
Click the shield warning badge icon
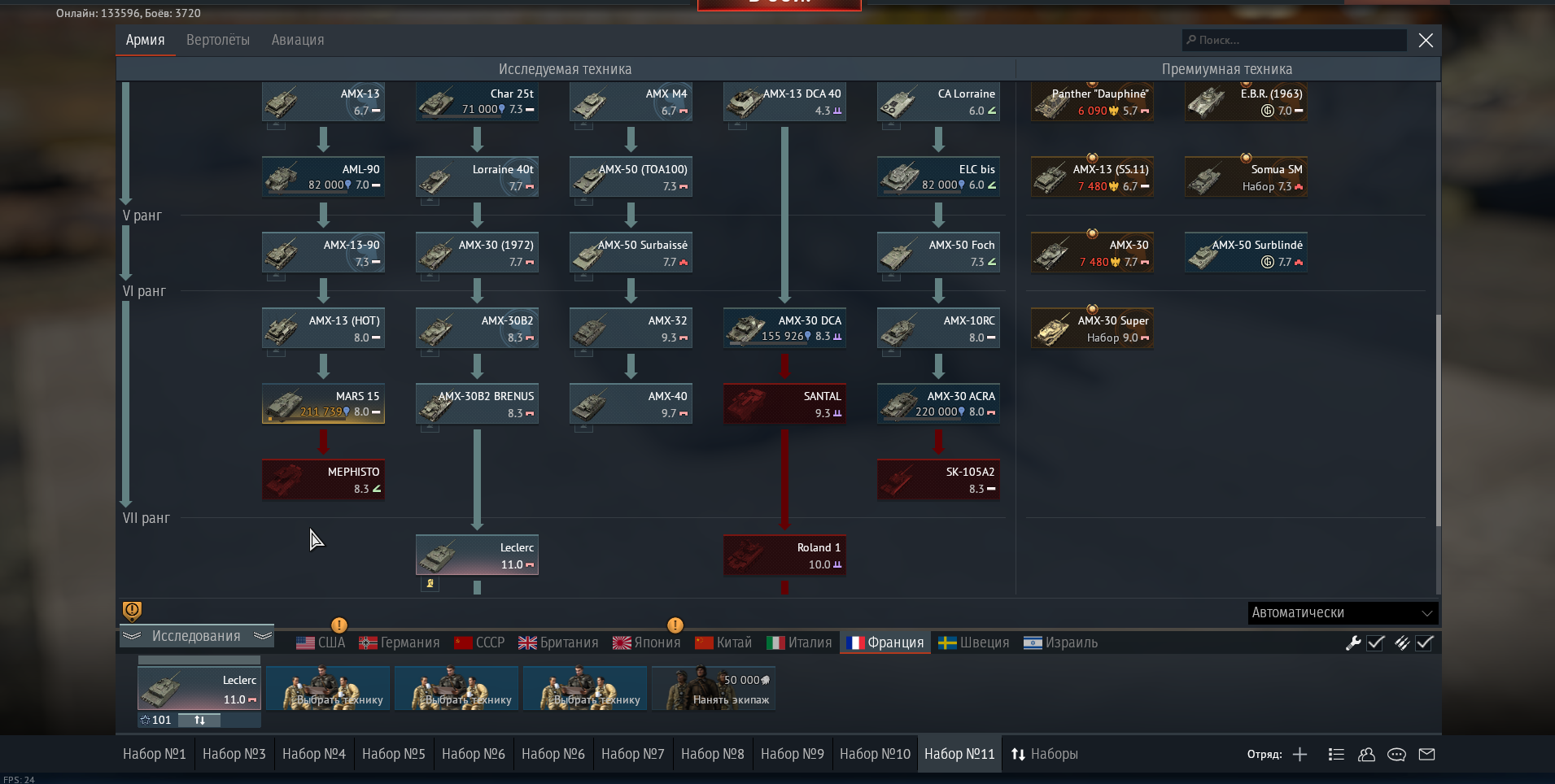click(x=132, y=610)
